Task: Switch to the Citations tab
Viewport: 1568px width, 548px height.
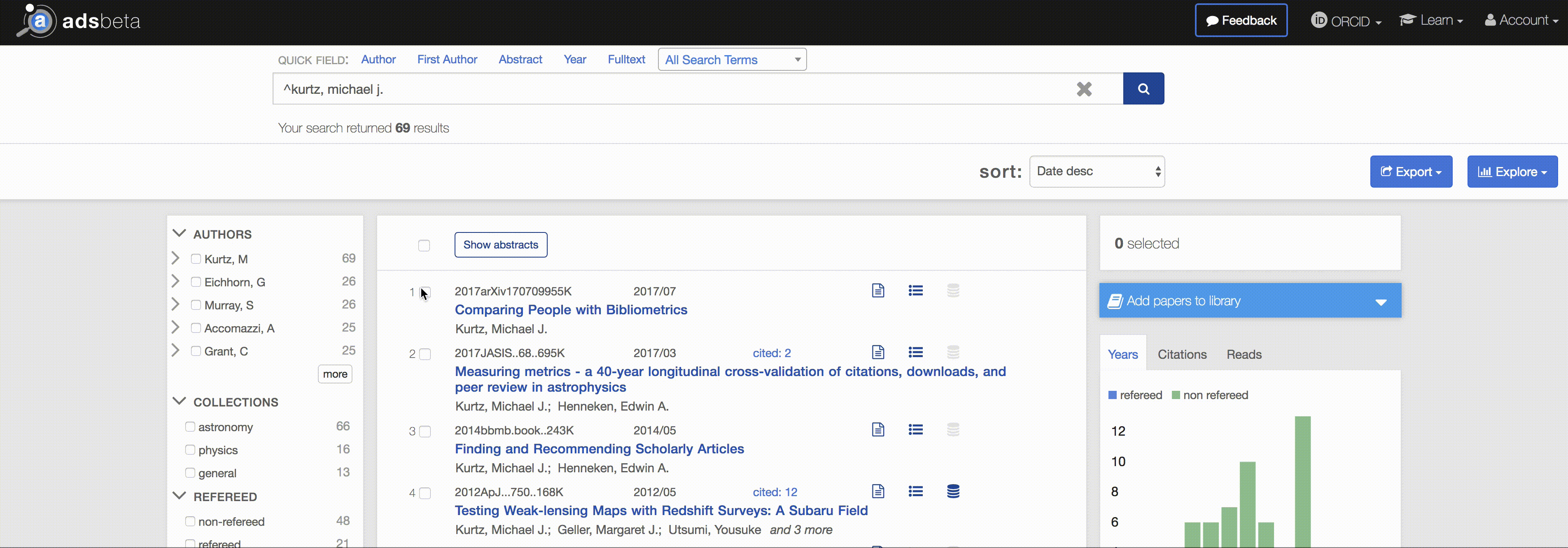Action: pyautogui.click(x=1181, y=354)
